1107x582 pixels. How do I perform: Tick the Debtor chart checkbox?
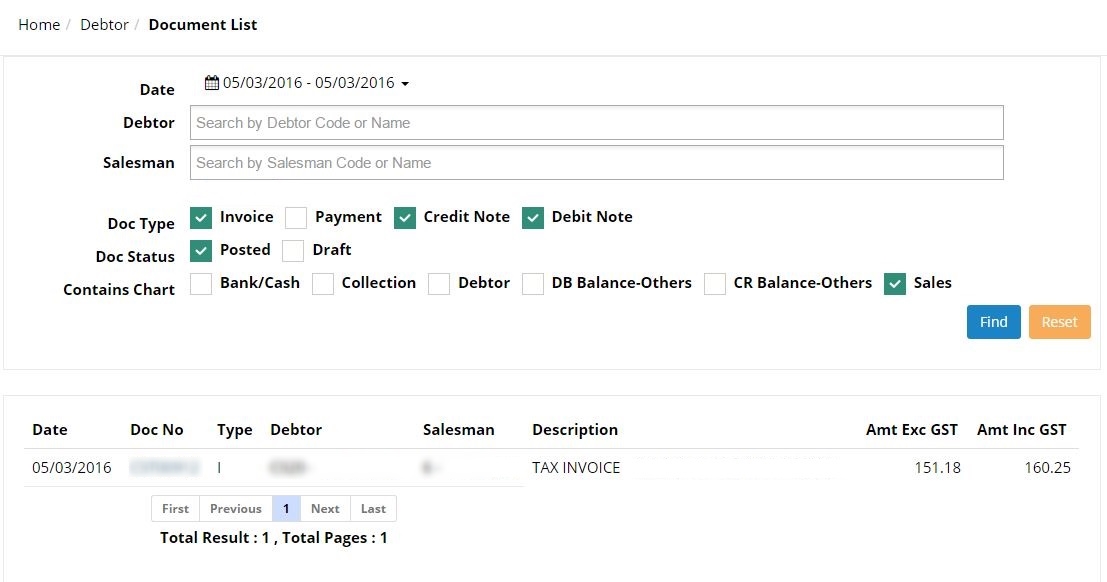(x=439, y=283)
